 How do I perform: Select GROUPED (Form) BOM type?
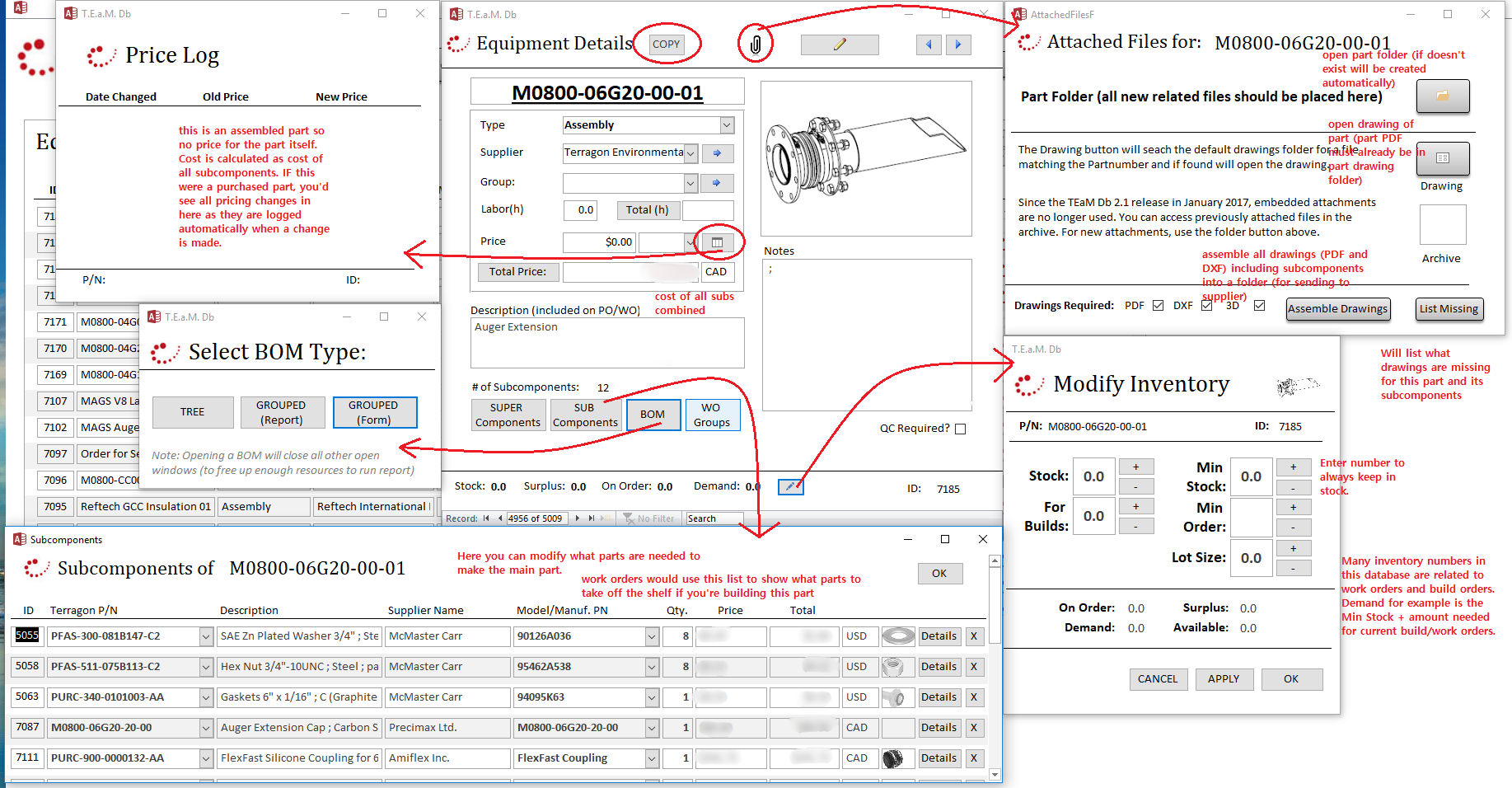coord(374,412)
